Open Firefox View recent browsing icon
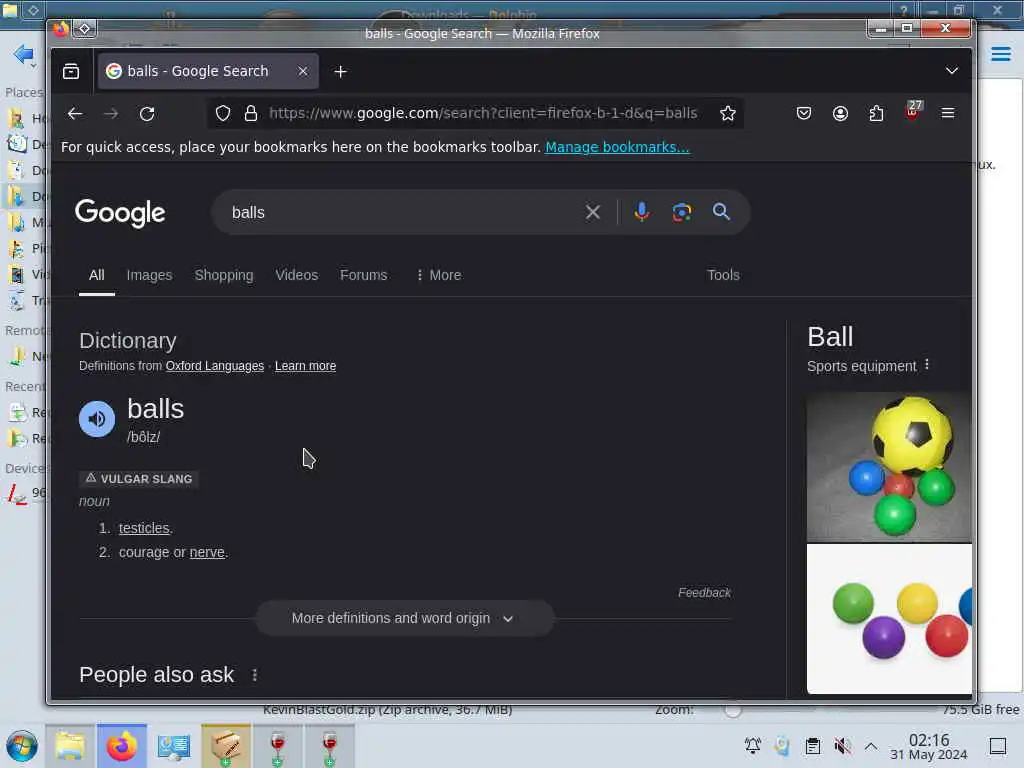The width and height of the screenshot is (1024, 768). click(x=71, y=71)
